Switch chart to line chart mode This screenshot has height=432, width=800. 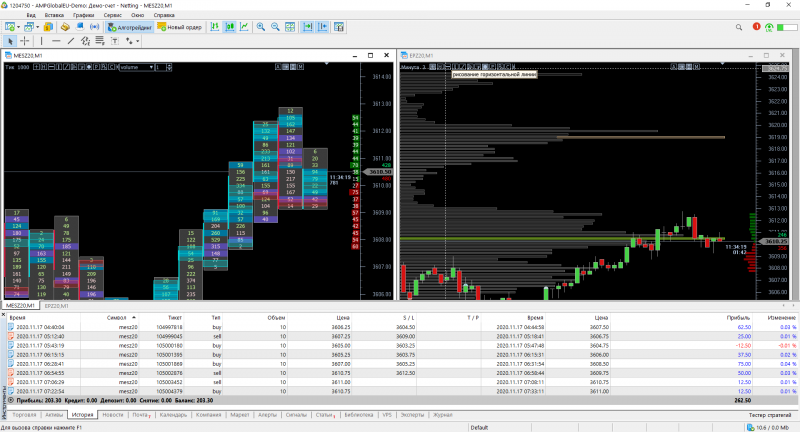coord(244,27)
